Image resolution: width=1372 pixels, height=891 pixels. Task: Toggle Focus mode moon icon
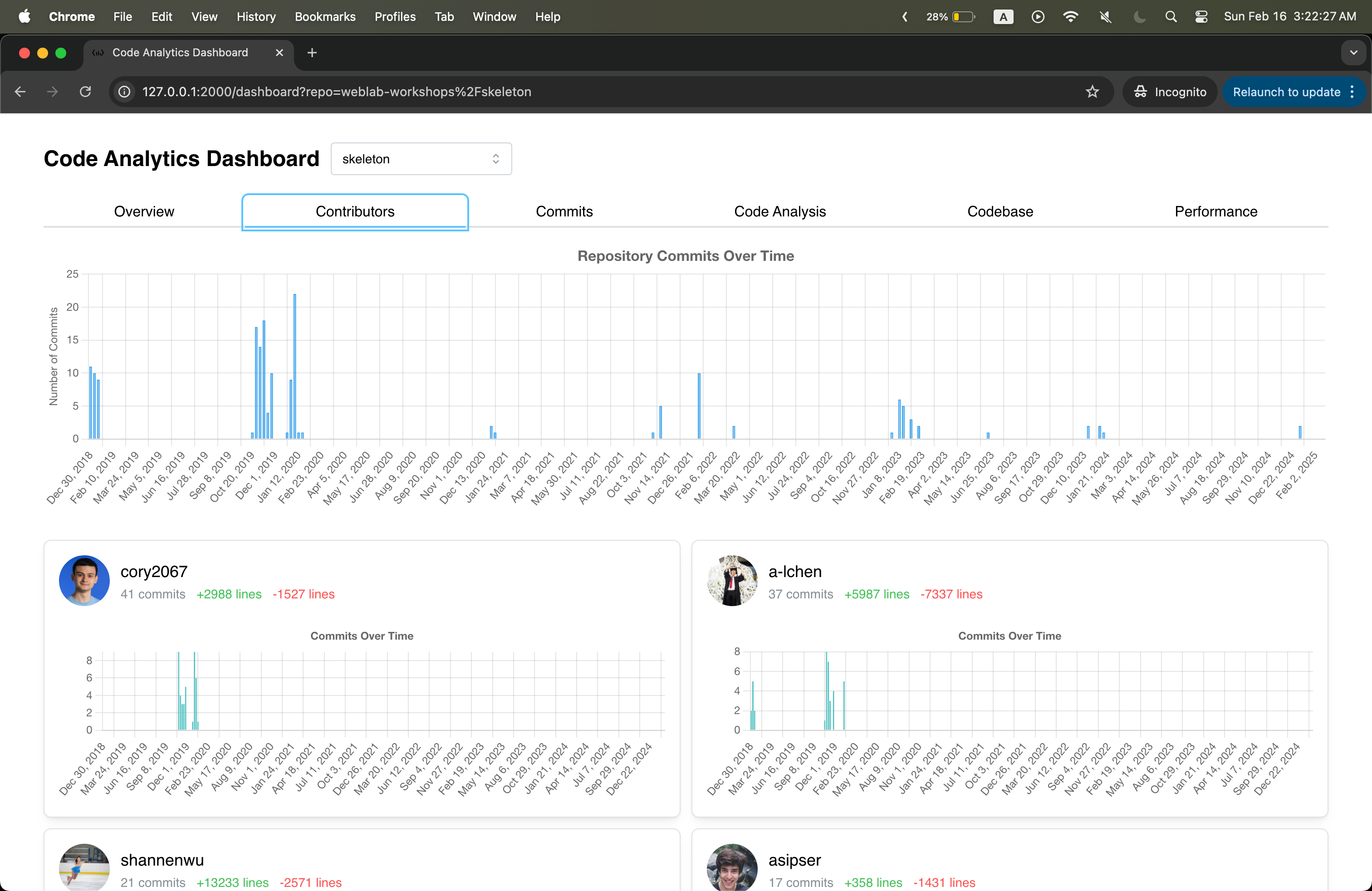click(x=1139, y=17)
